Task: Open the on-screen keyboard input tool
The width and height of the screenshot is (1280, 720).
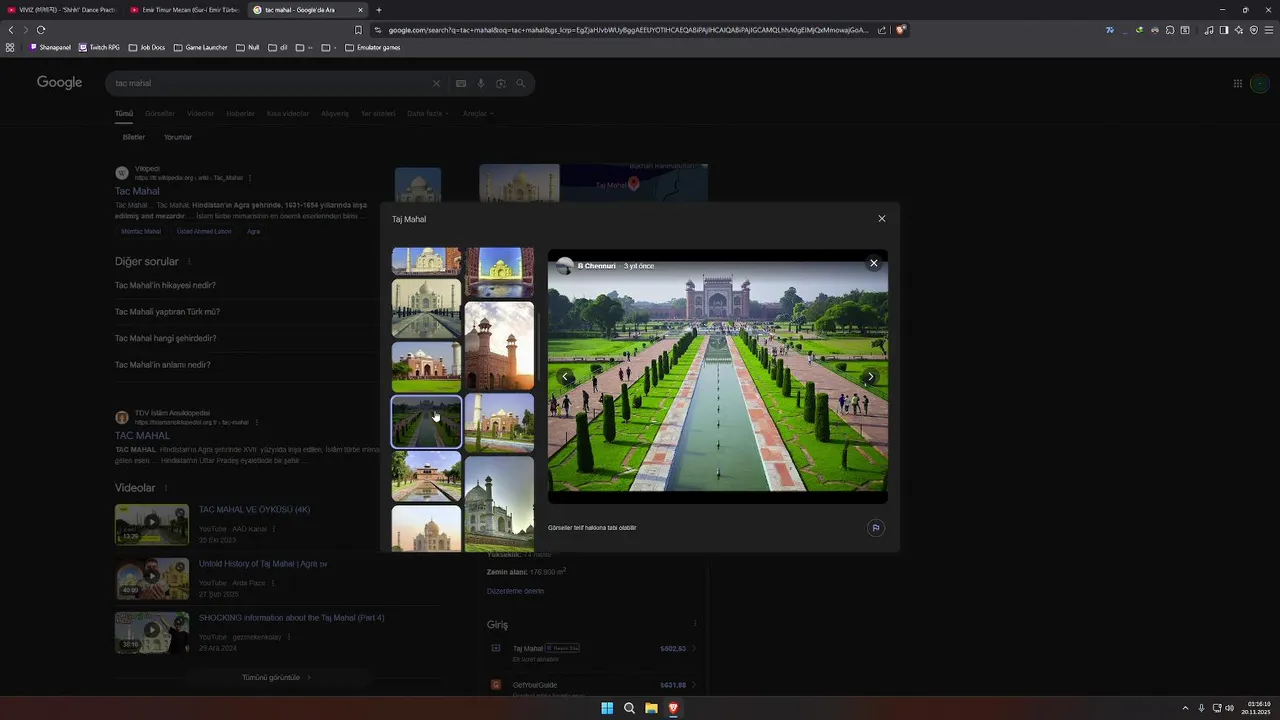Action: 461,84
